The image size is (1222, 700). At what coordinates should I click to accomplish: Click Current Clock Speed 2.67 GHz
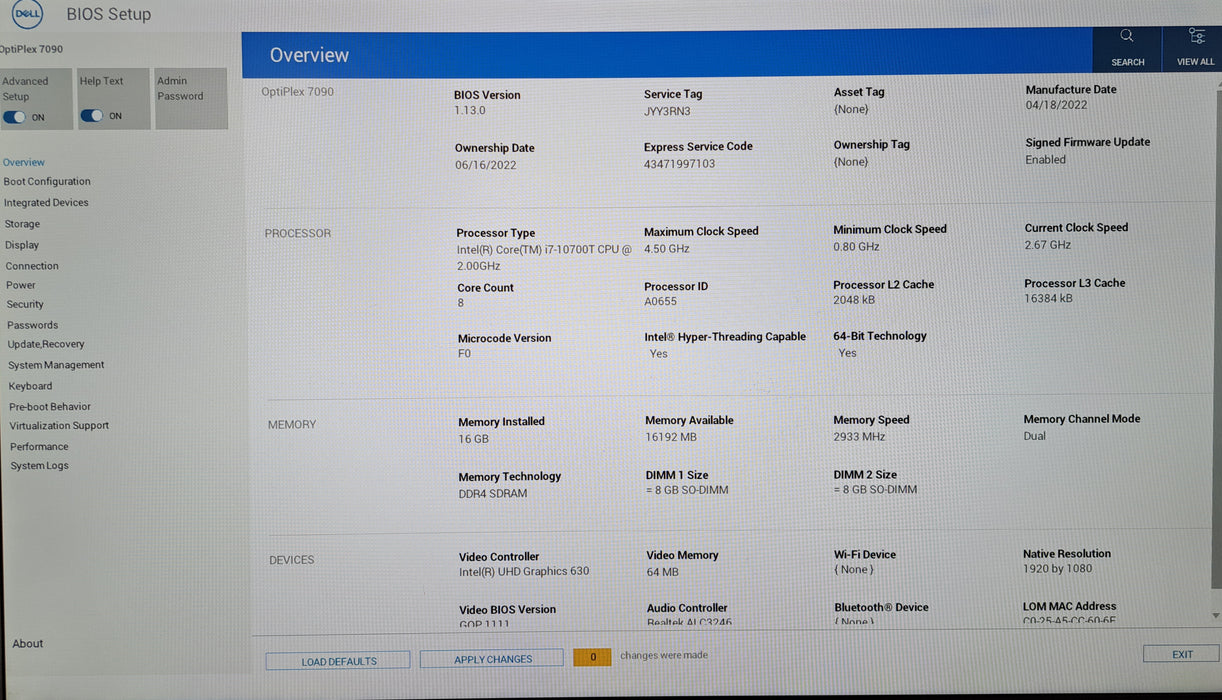(1047, 245)
